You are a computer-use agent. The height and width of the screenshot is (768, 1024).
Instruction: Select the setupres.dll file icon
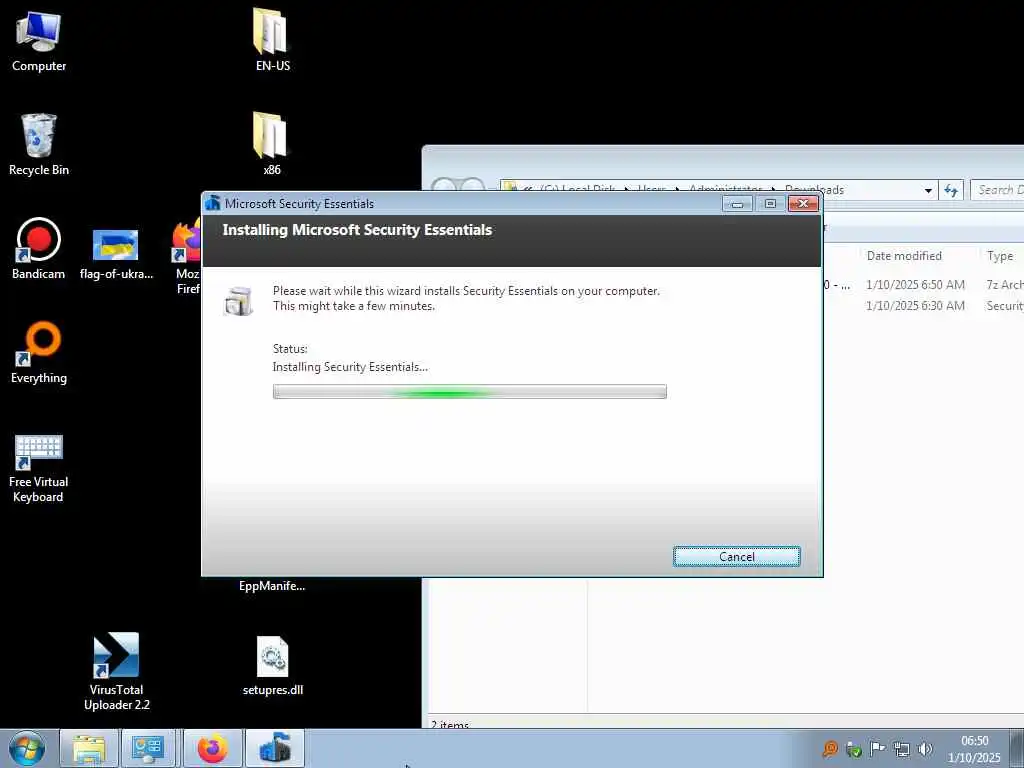(x=272, y=665)
